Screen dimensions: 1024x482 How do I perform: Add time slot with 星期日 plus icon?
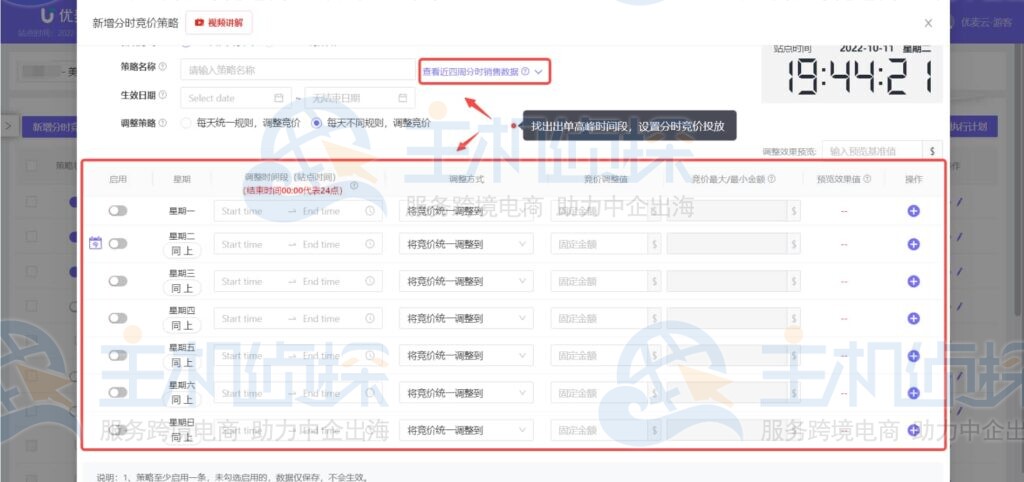click(914, 430)
